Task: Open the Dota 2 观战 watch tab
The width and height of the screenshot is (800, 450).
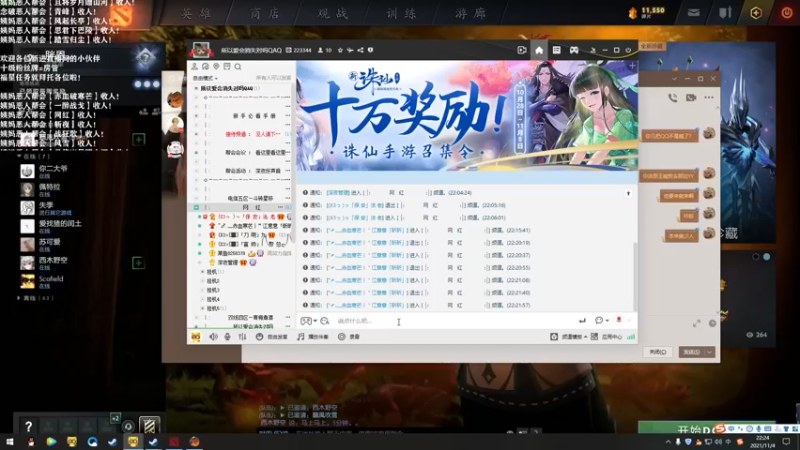Action: 333,13
